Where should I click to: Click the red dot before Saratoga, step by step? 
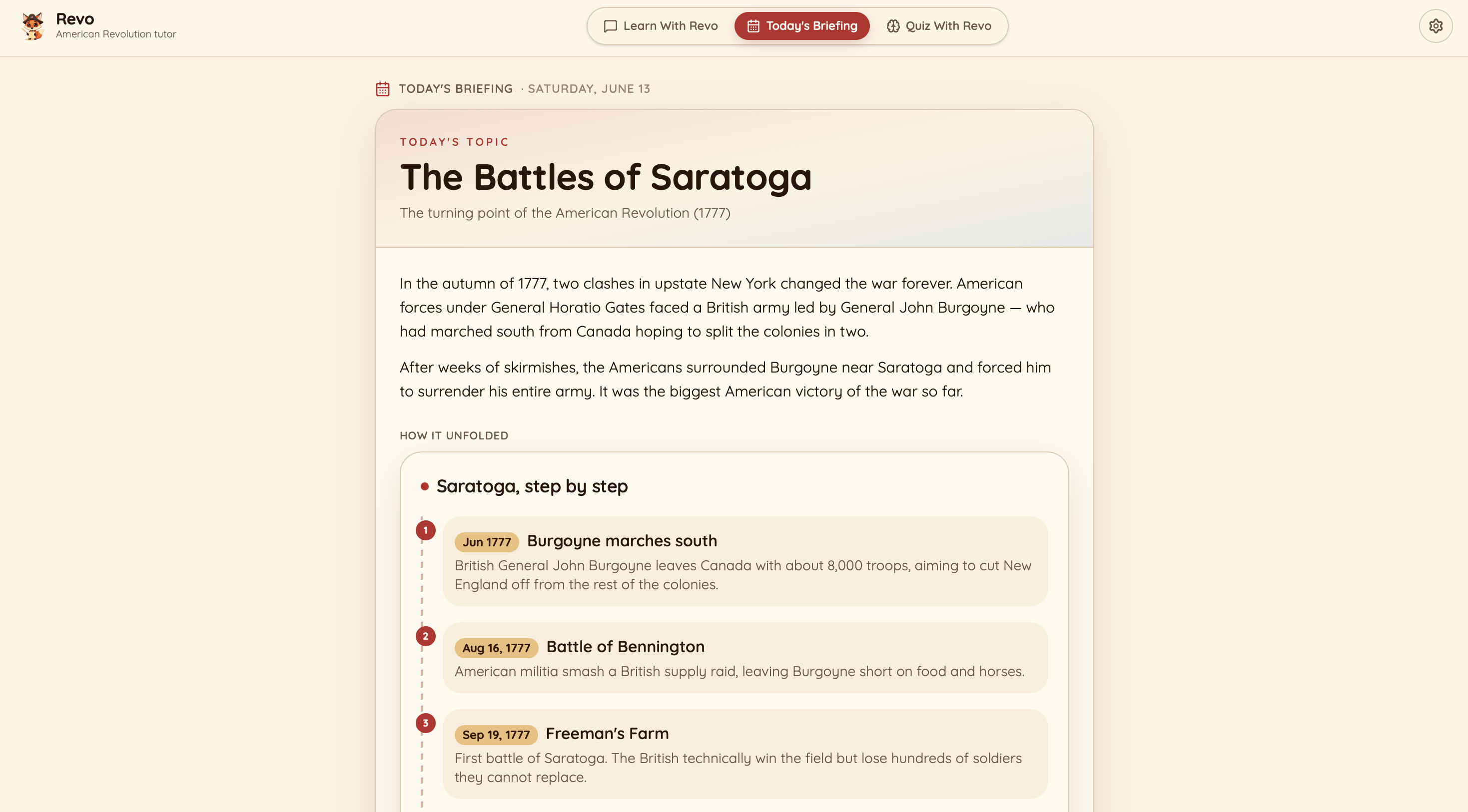click(425, 486)
